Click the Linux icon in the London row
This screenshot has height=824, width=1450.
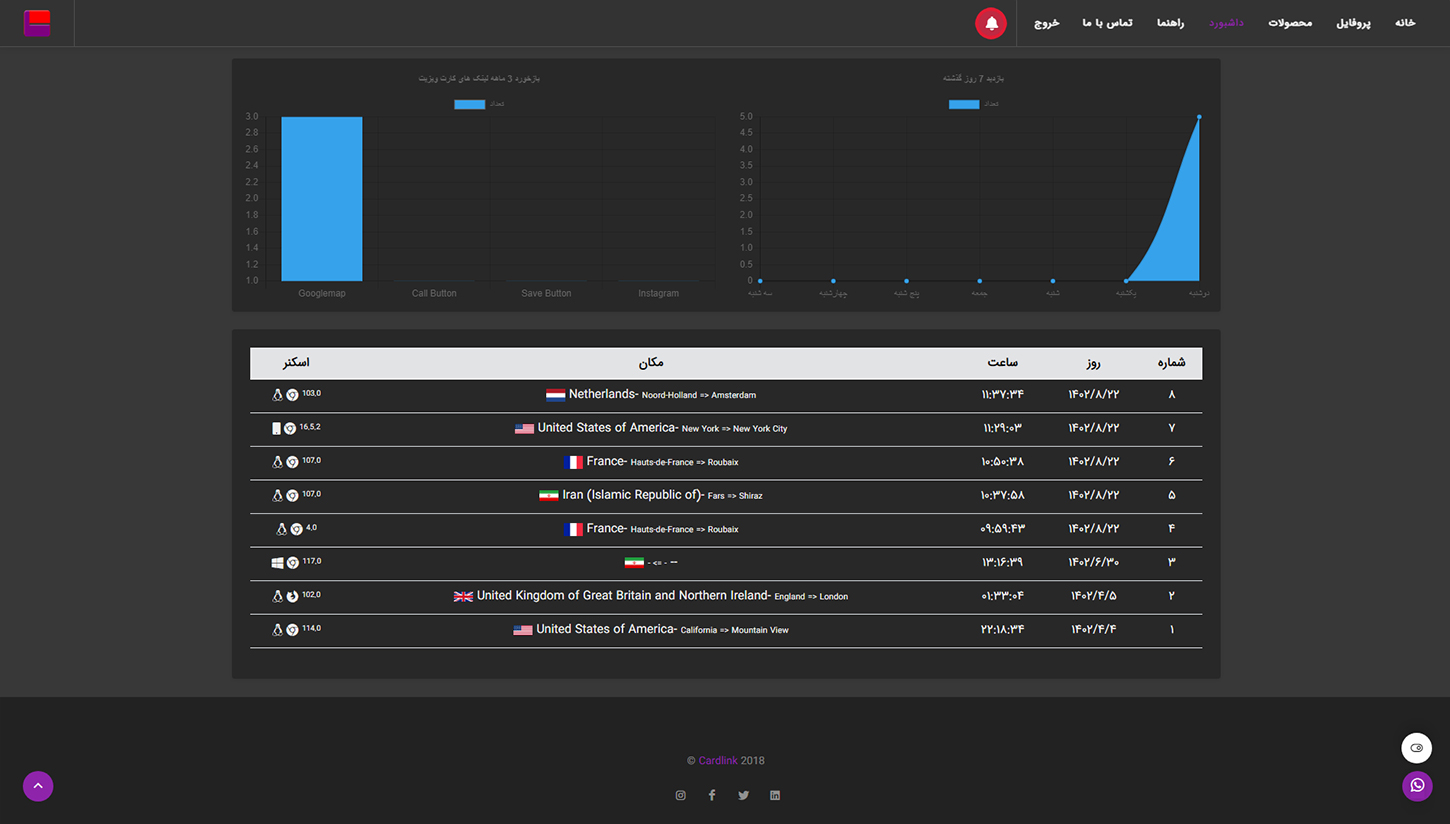278,596
